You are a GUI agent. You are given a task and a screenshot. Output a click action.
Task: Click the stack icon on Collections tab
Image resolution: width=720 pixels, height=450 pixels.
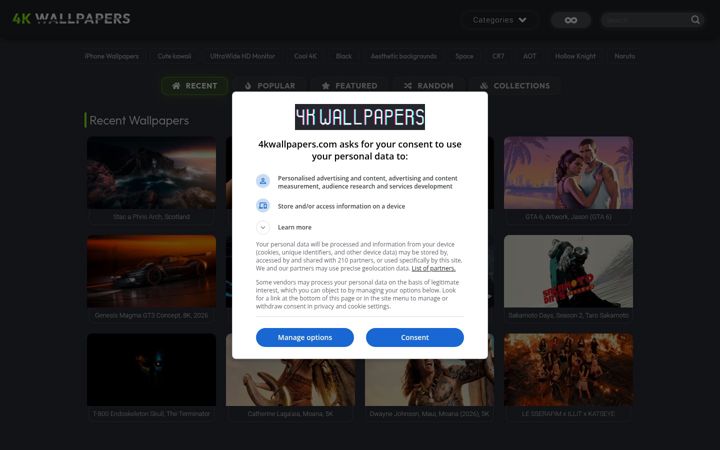pos(484,86)
